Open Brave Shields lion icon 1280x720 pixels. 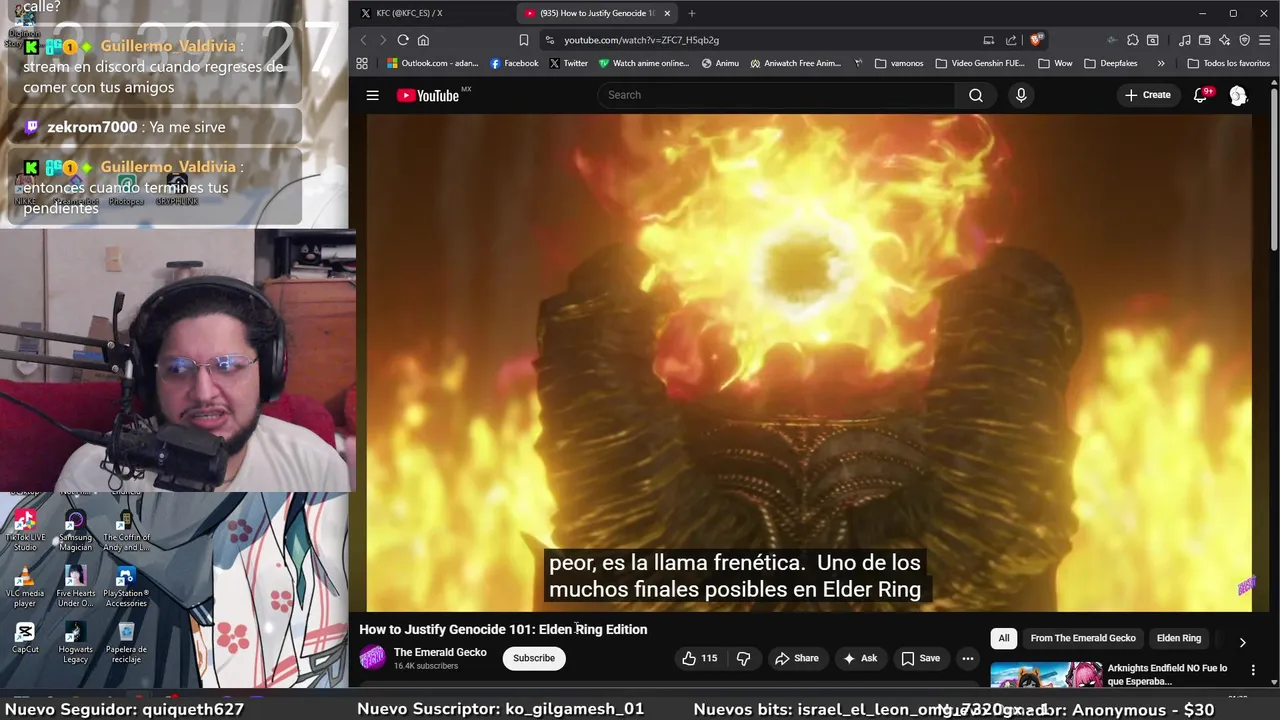tap(1036, 40)
